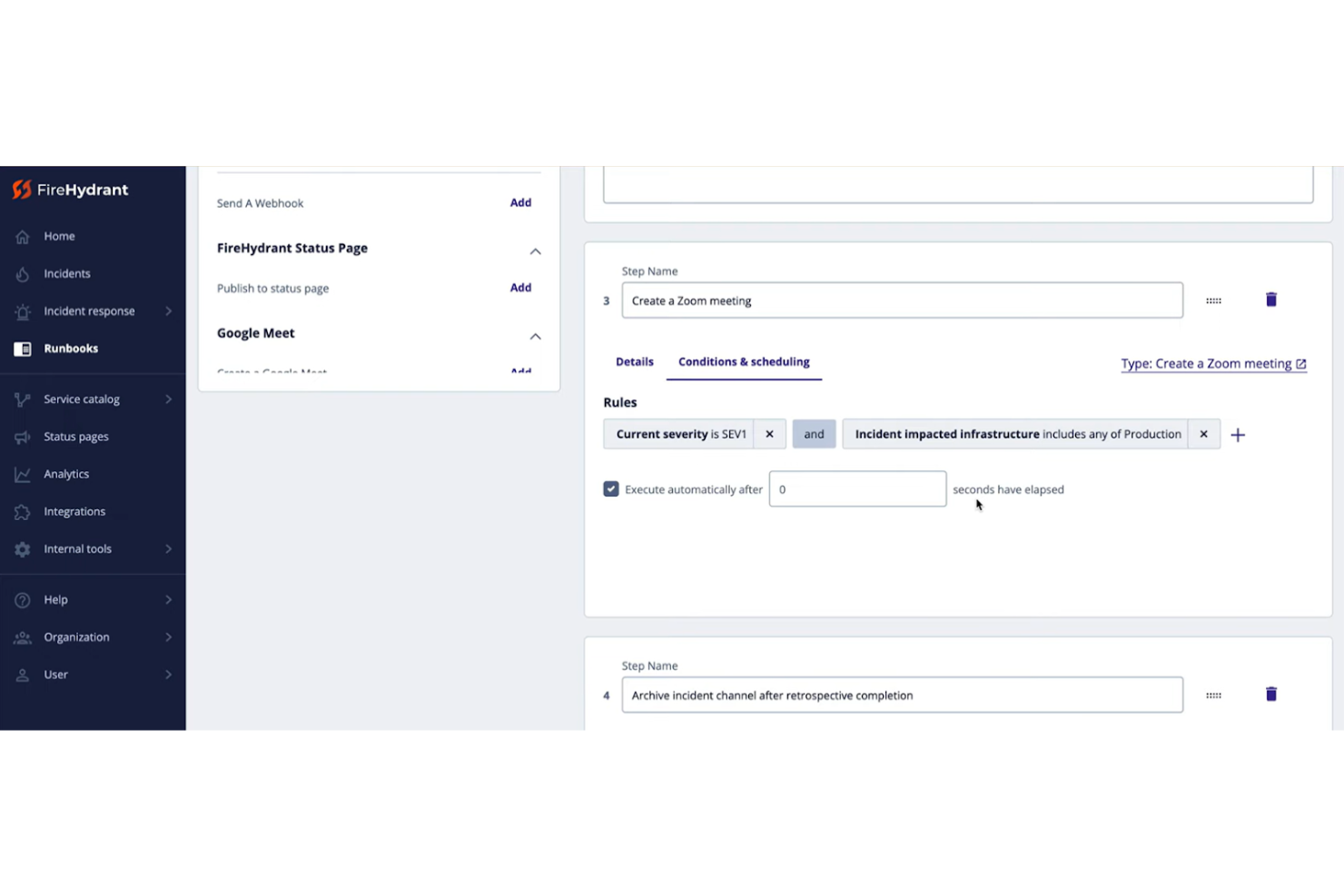
Task: Grab drag handle of Zoom meeting step
Action: coord(1213,300)
